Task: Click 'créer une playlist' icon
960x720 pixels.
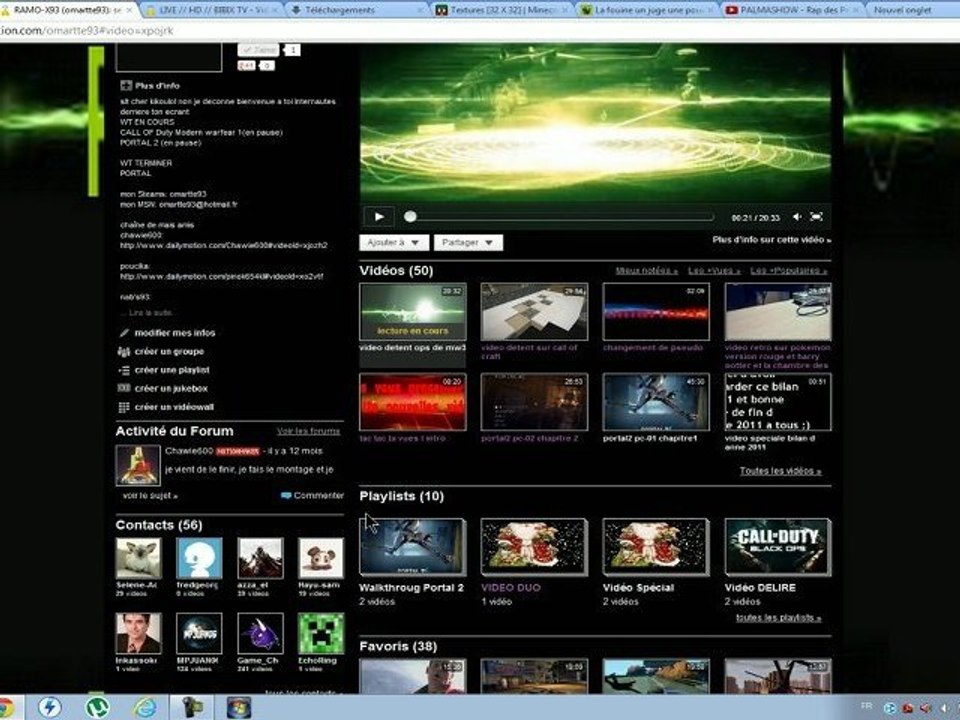Action: coord(124,370)
